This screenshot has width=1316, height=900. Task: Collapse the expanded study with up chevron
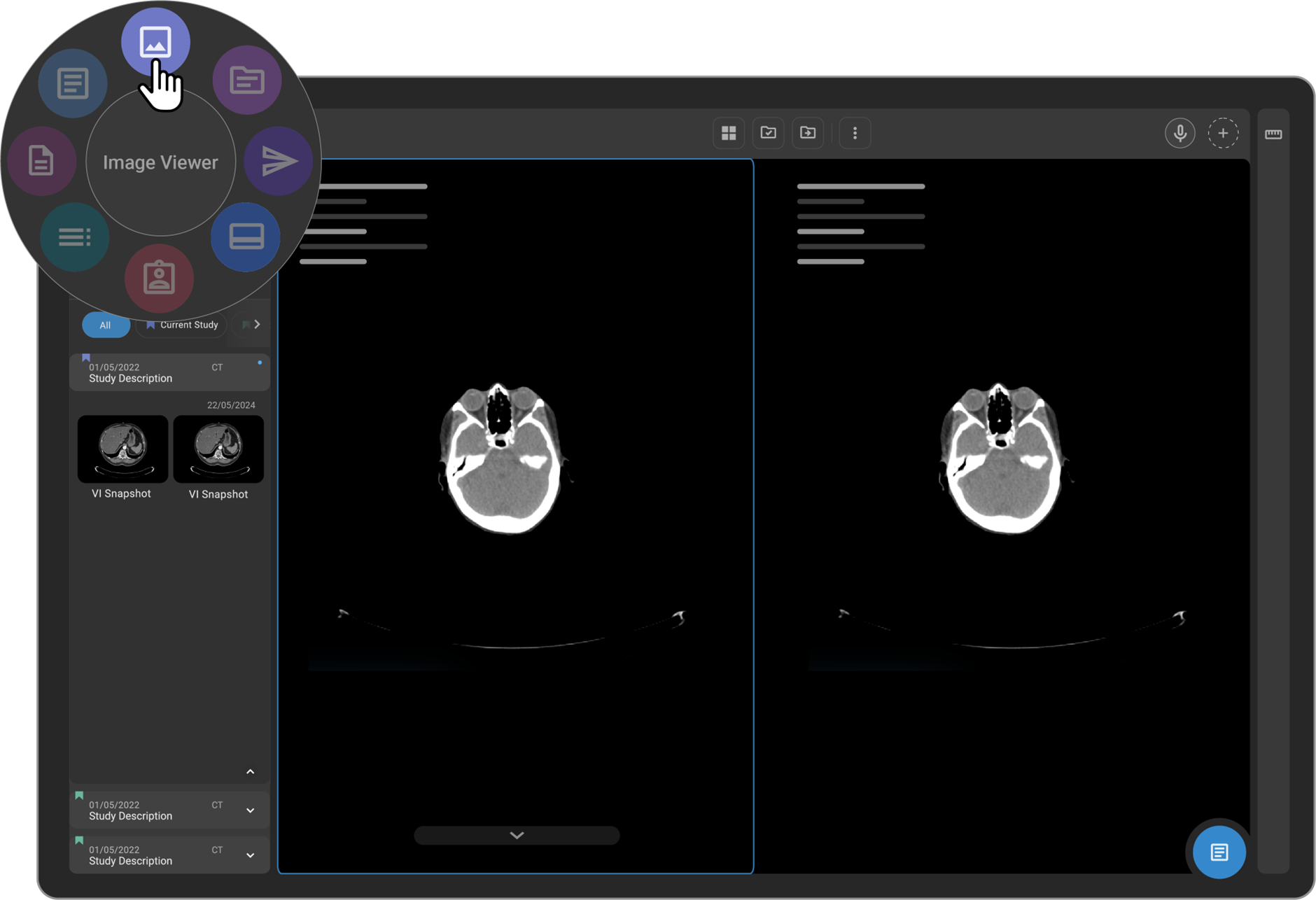[250, 771]
